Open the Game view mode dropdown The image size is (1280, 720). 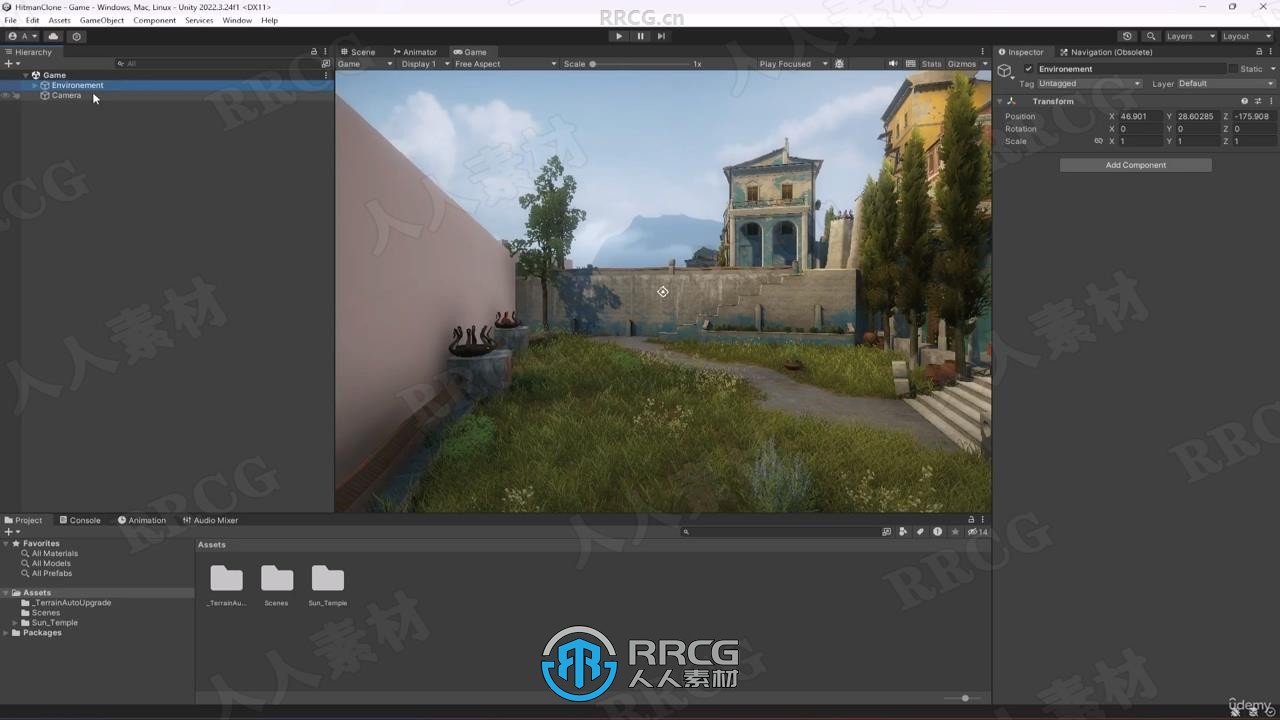365,64
